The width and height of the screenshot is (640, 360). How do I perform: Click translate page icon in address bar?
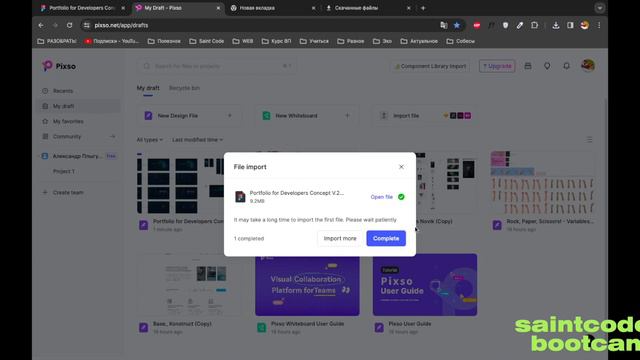pos(444,25)
